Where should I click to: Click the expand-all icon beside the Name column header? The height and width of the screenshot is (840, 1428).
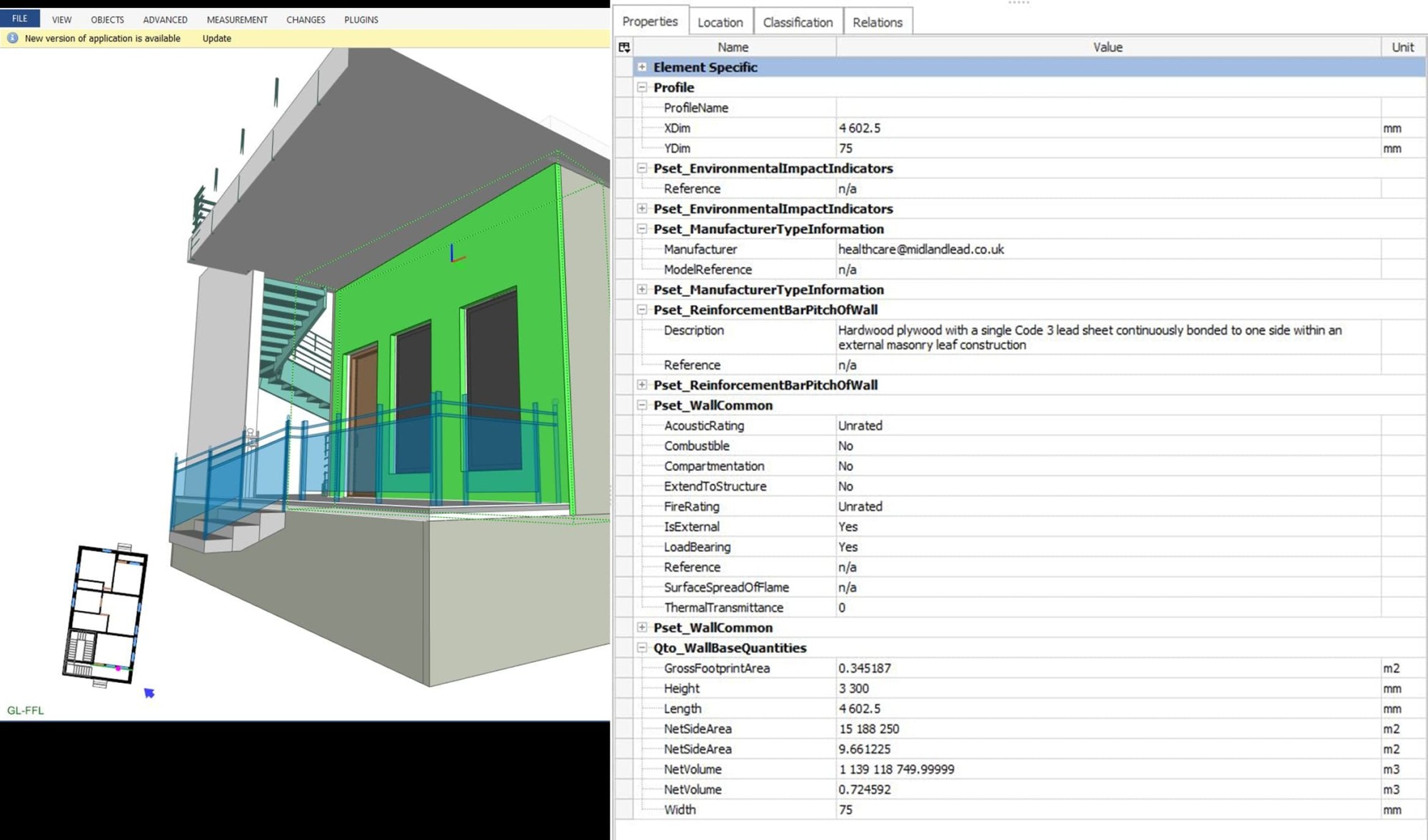[x=624, y=47]
